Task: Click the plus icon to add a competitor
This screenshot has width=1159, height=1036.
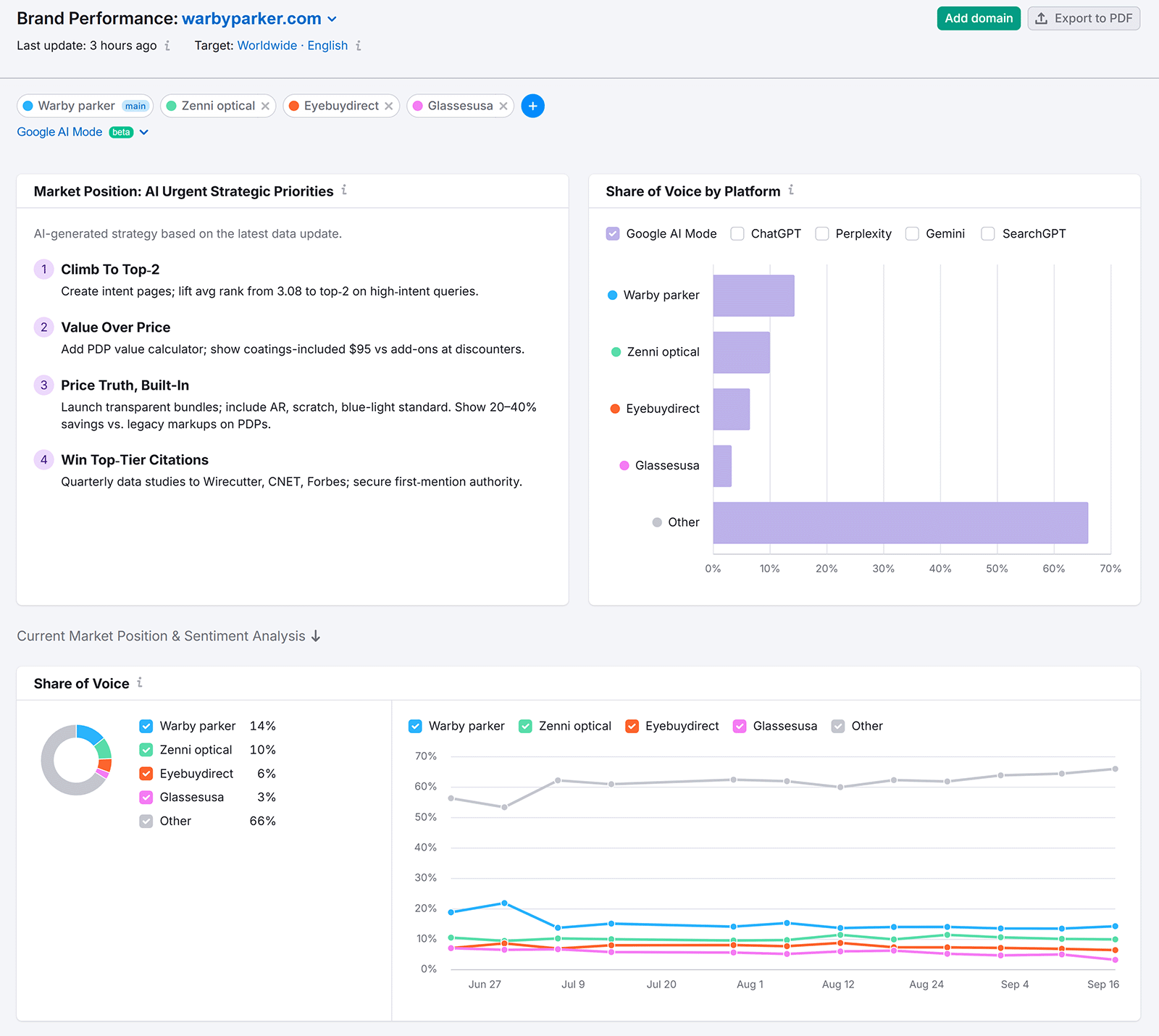Action: pos(532,106)
